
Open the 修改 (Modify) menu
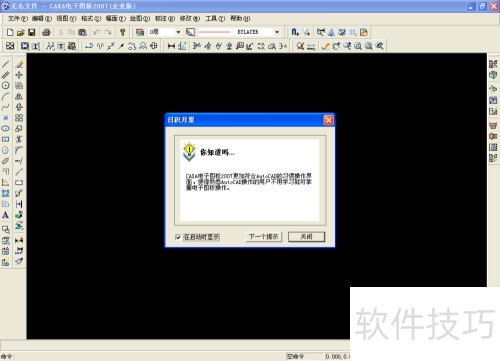point(189,18)
